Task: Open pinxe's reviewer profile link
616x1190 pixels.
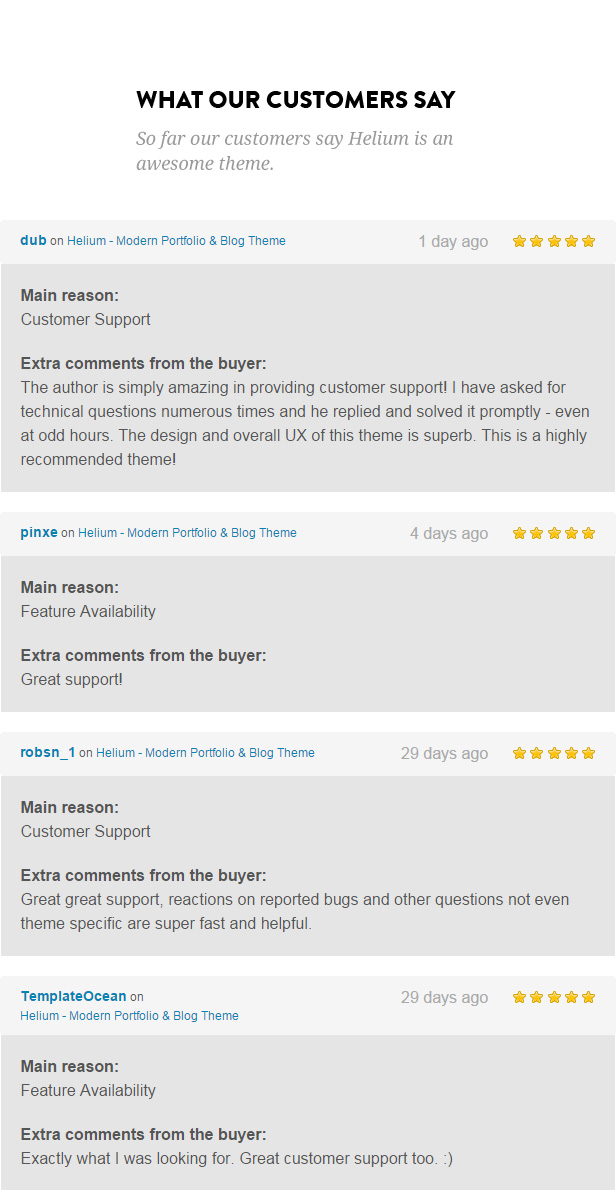Action: tap(39, 533)
